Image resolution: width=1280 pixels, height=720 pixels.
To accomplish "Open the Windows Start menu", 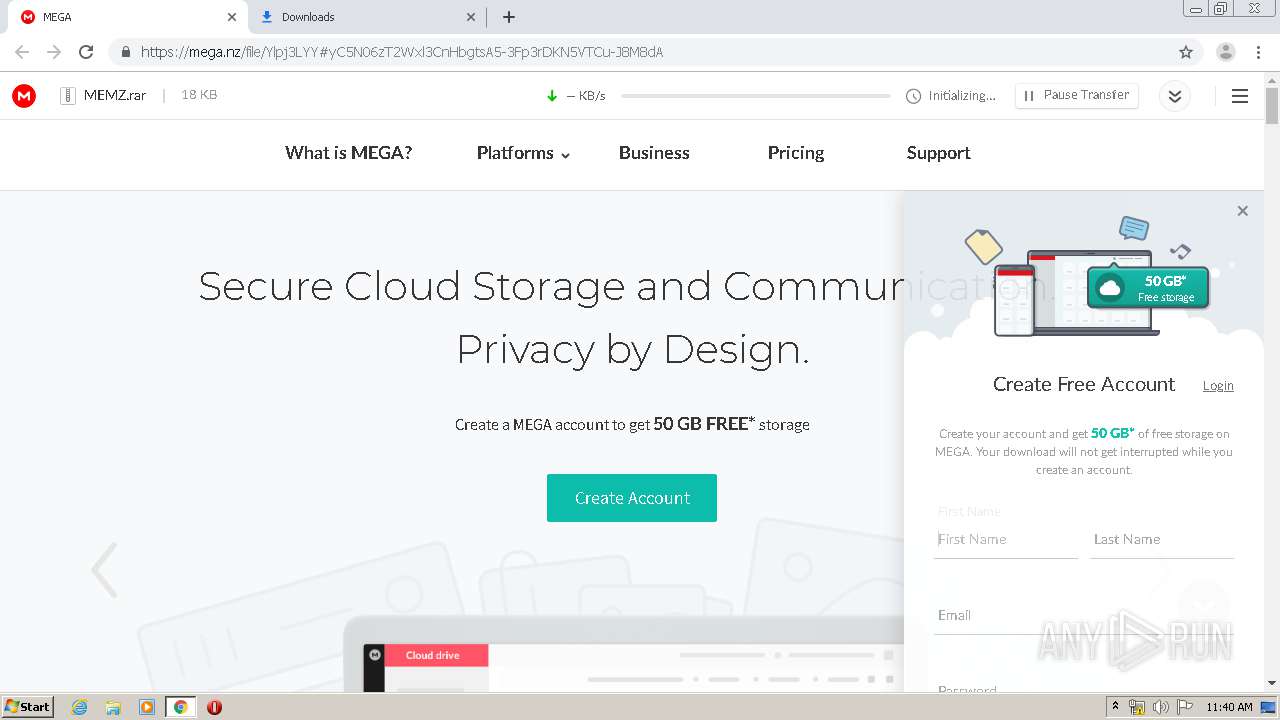I will tap(27, 706).
